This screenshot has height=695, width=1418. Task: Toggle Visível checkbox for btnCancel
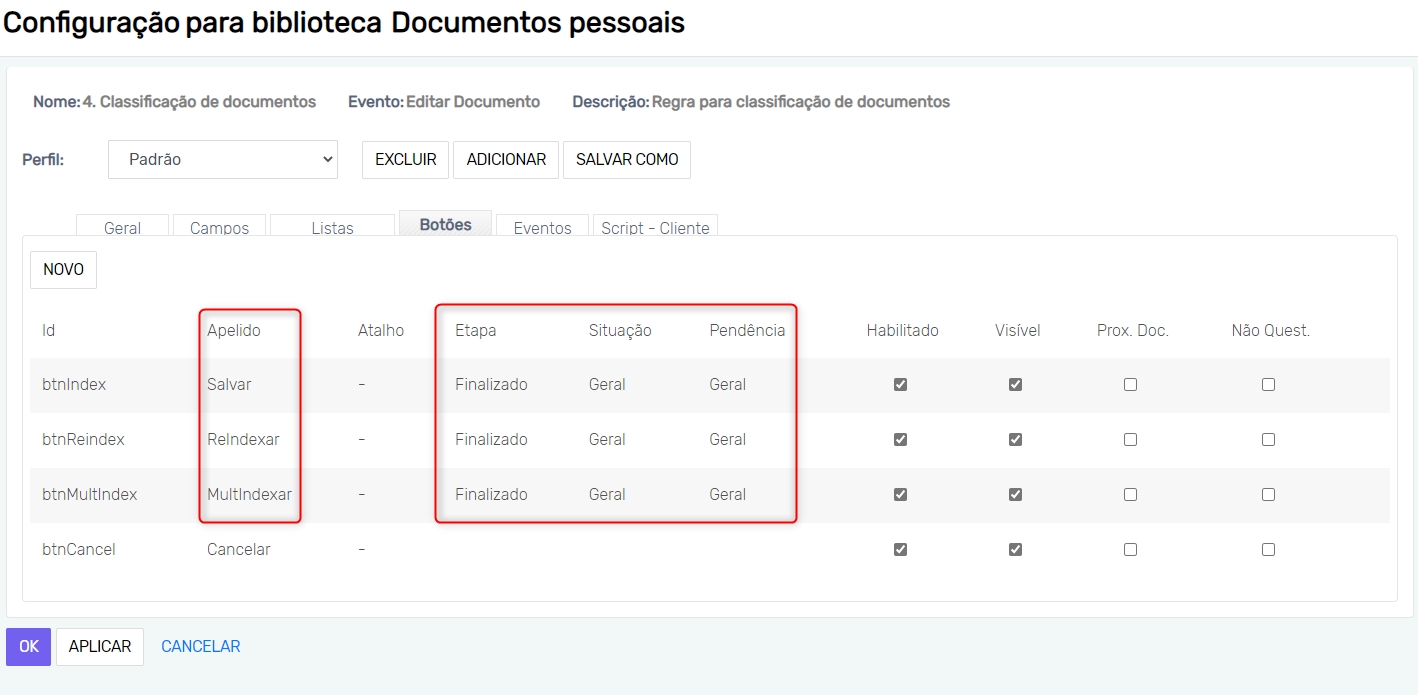point(1015,549)
